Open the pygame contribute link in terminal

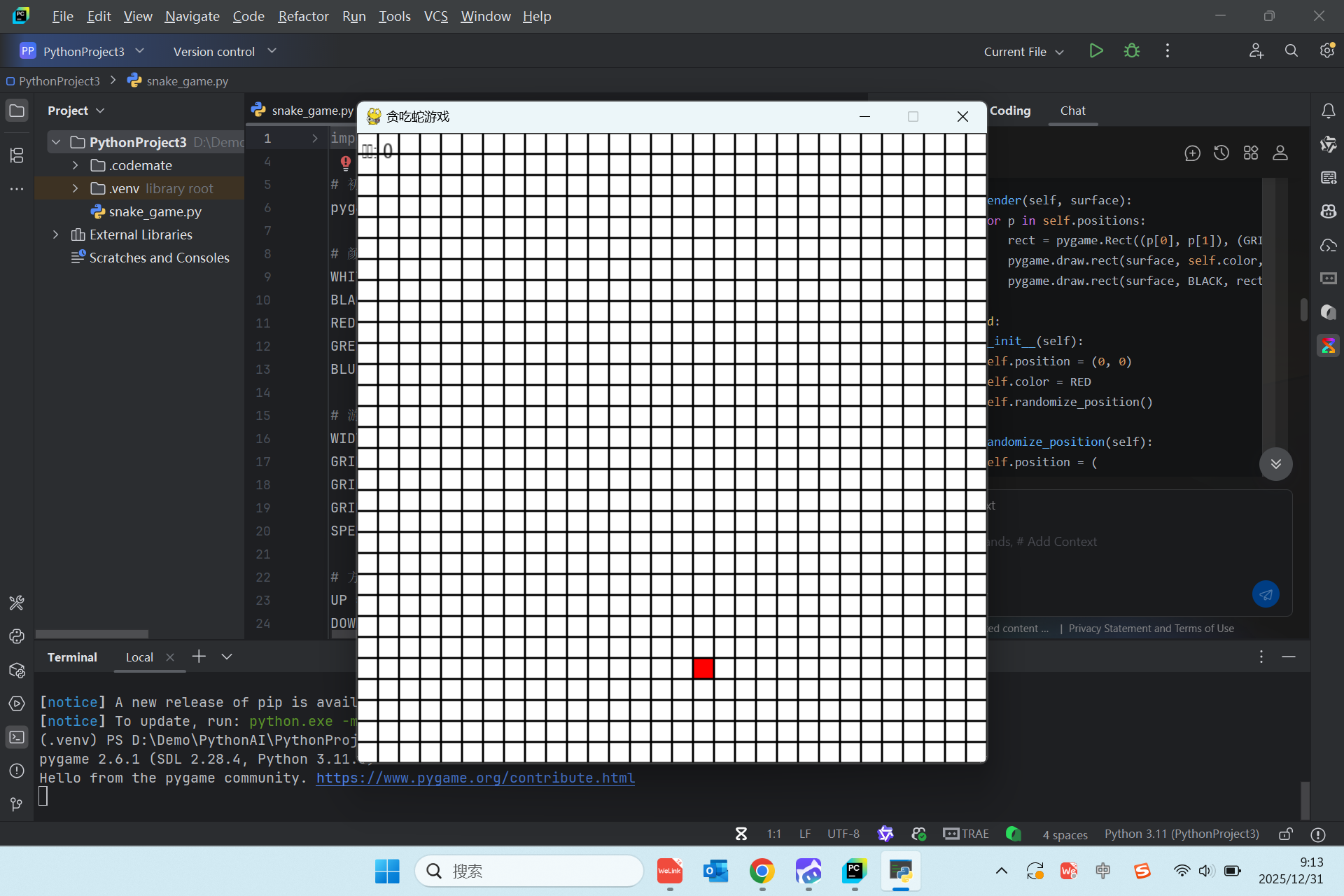[475, 778]
